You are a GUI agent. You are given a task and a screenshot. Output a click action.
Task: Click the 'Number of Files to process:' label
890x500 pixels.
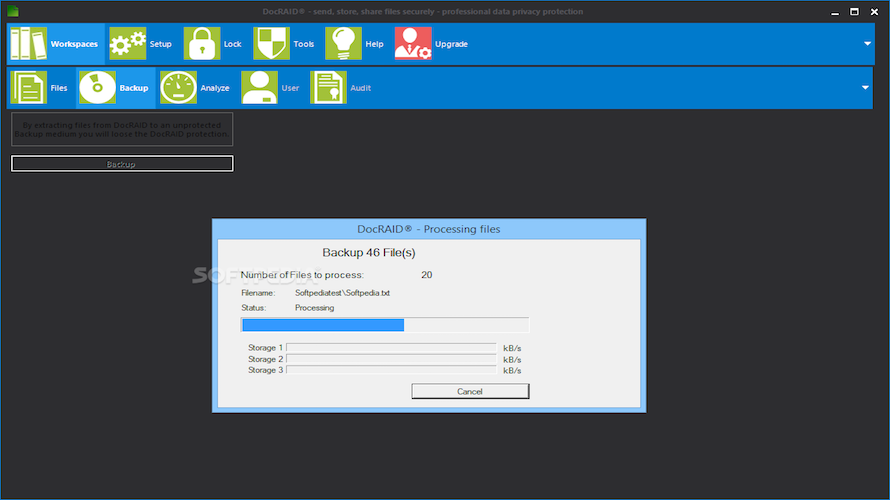302,275
